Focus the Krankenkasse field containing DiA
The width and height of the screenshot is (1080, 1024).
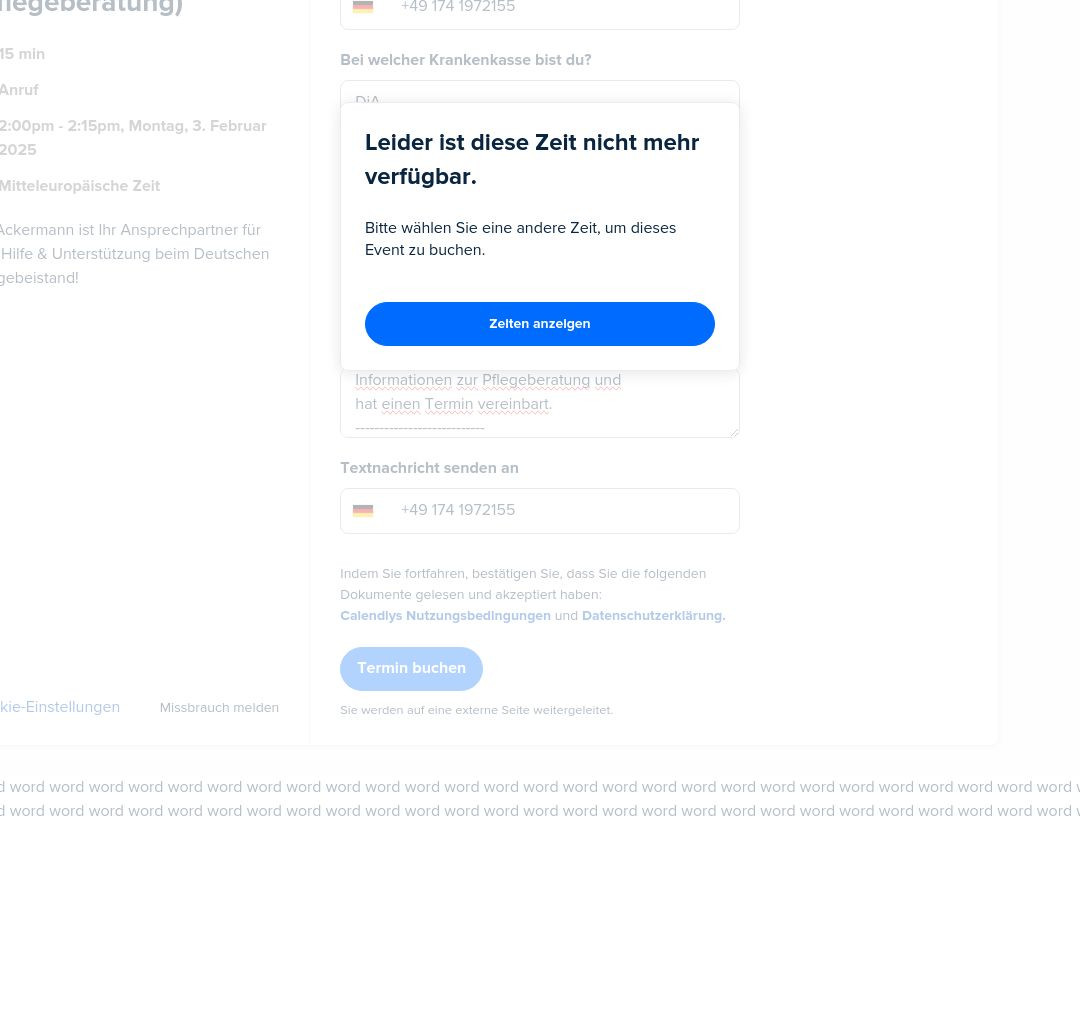click(x=539, y=93)
